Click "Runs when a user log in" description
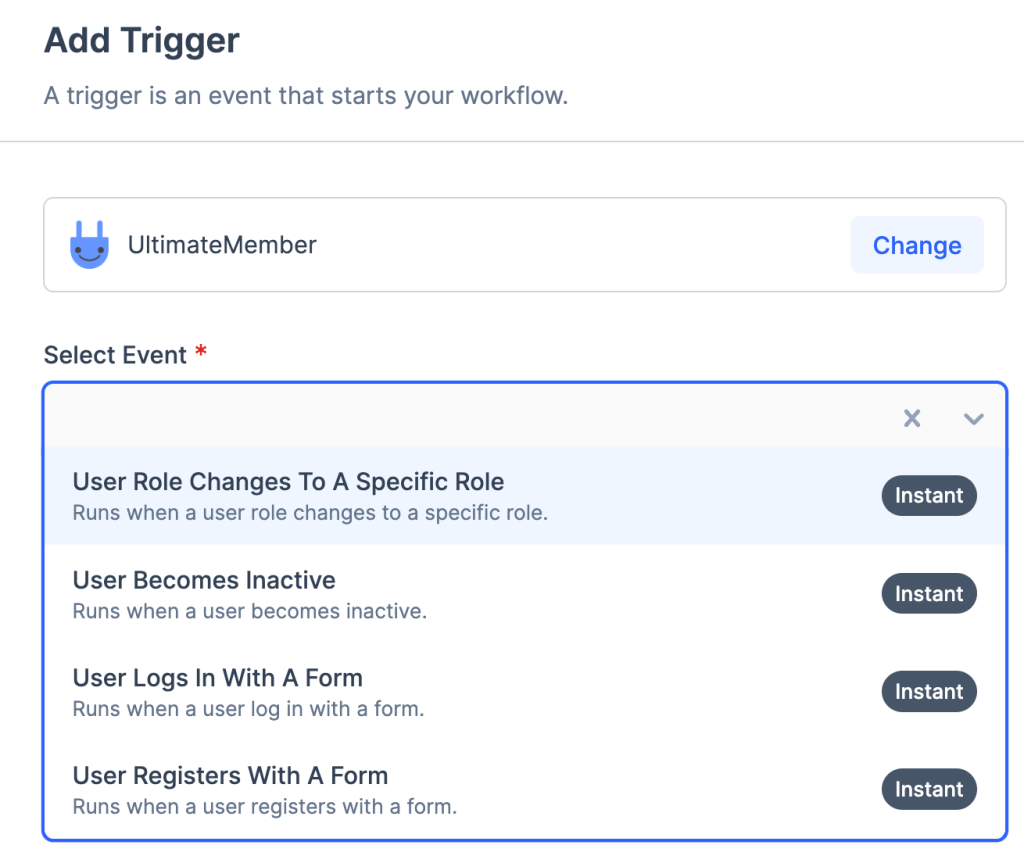The image size is (1024, 863). [248, 709]
